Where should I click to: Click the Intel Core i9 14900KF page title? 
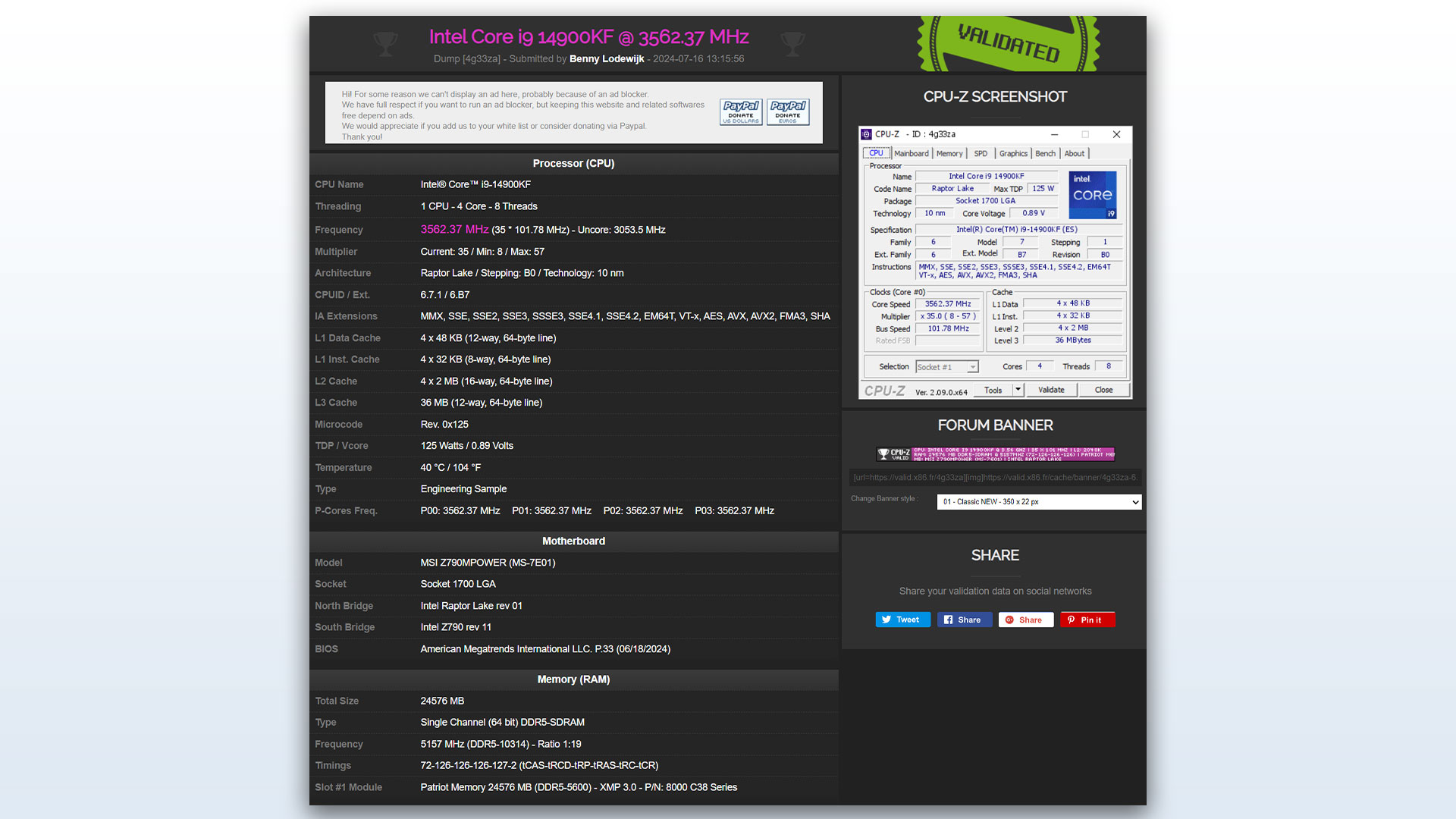click(588, 36)
